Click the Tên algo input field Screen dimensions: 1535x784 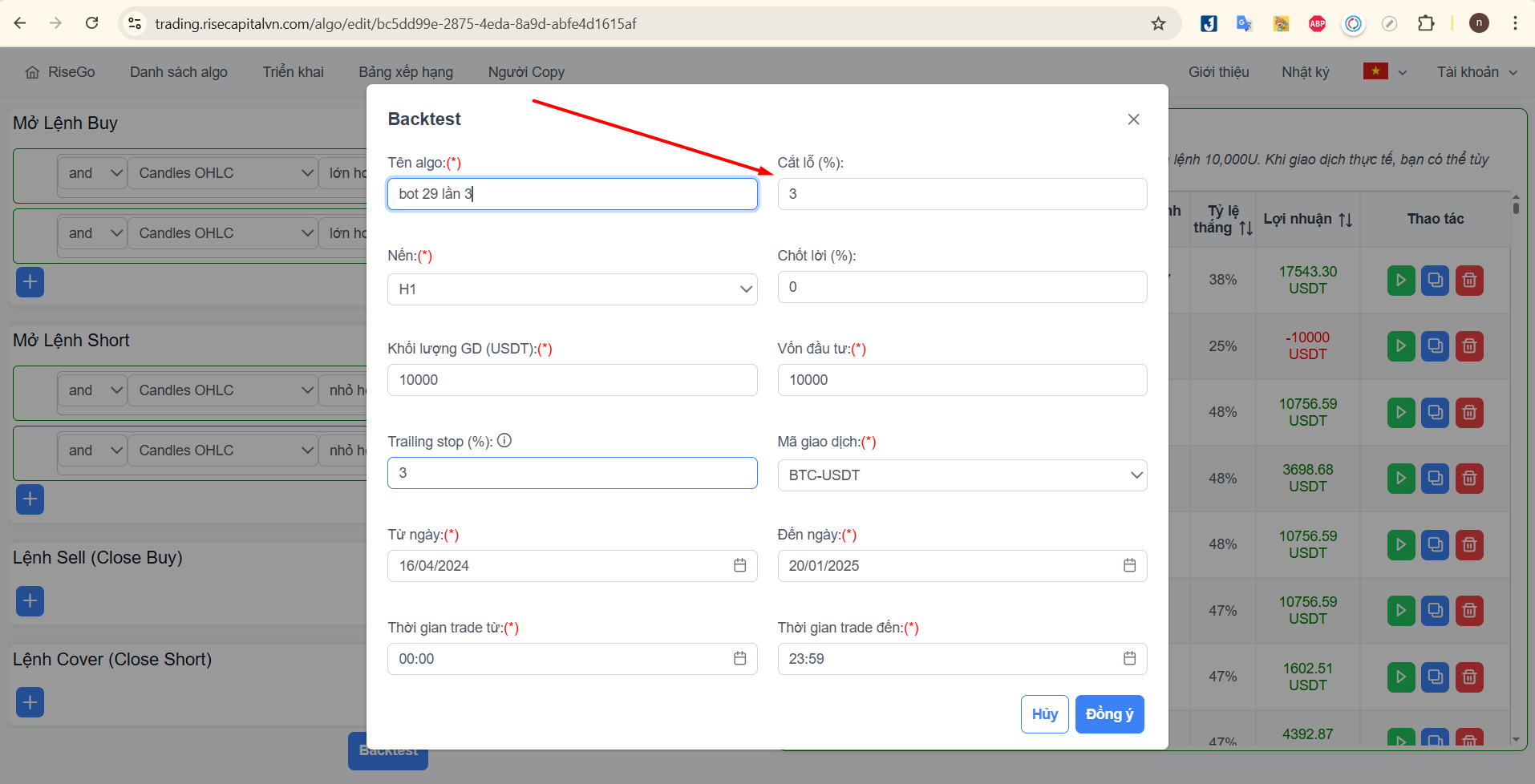pyautogui.click(x=573, y=194)
